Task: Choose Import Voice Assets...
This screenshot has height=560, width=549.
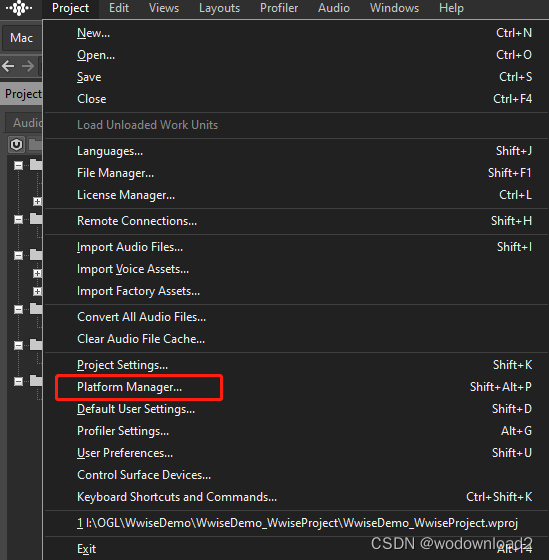Action: click(x=296, y=269)
